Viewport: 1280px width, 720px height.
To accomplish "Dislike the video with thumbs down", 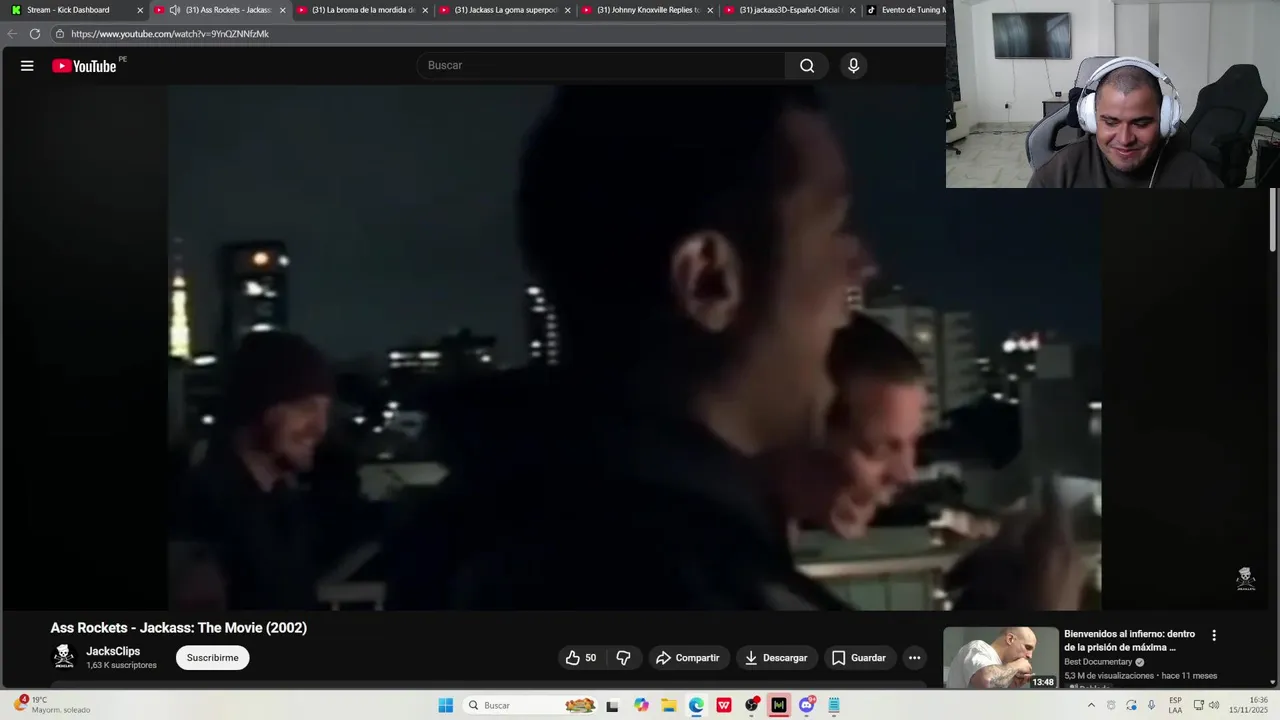I will [x=623, y=658].
